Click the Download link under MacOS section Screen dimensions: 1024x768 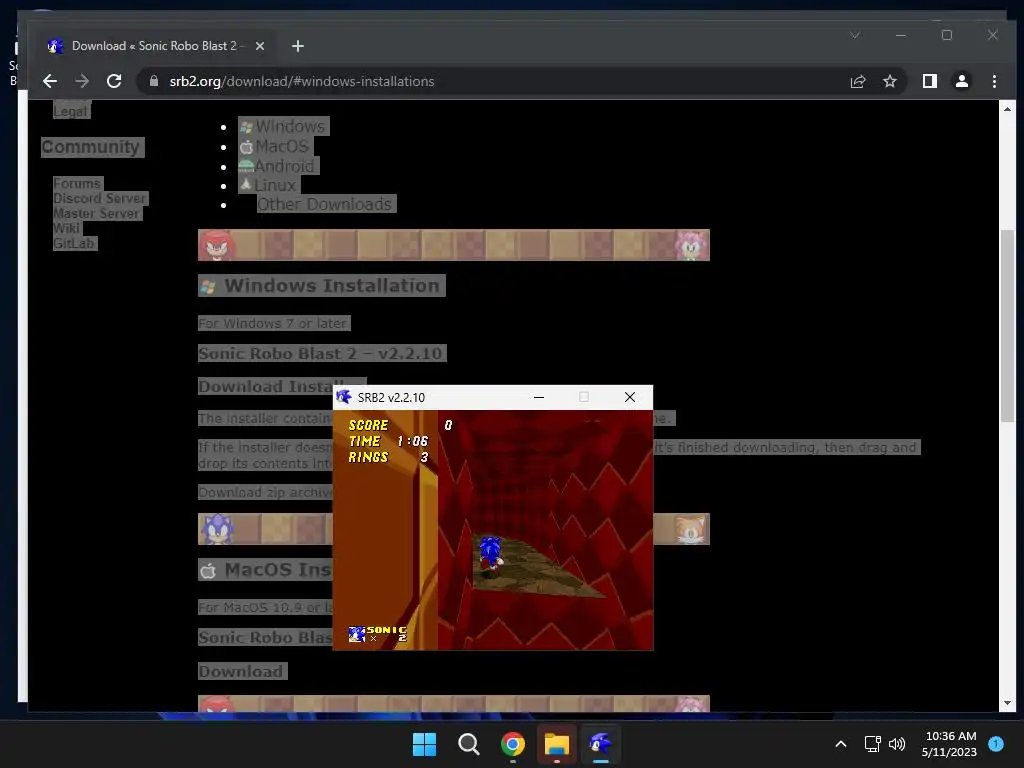point(242,671)
